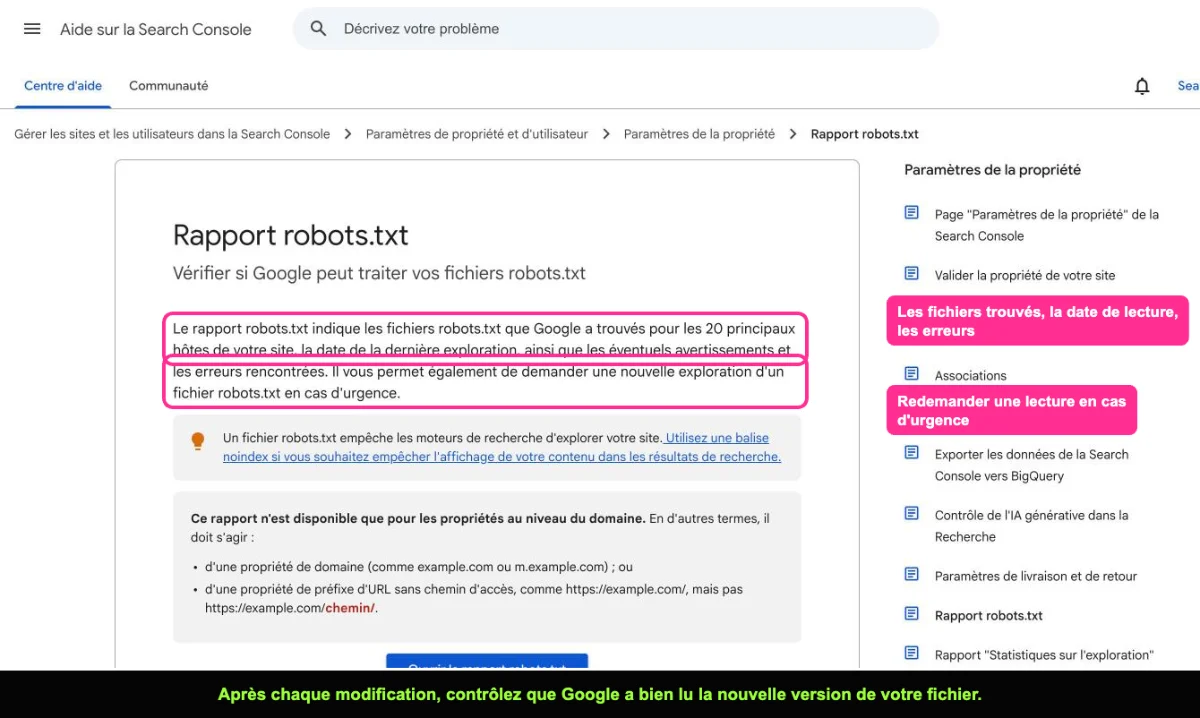This screenshot has width=1200, height=718.
Task: Click the Rapport robots.txt breadcrumb item
Action: point(865,134)
